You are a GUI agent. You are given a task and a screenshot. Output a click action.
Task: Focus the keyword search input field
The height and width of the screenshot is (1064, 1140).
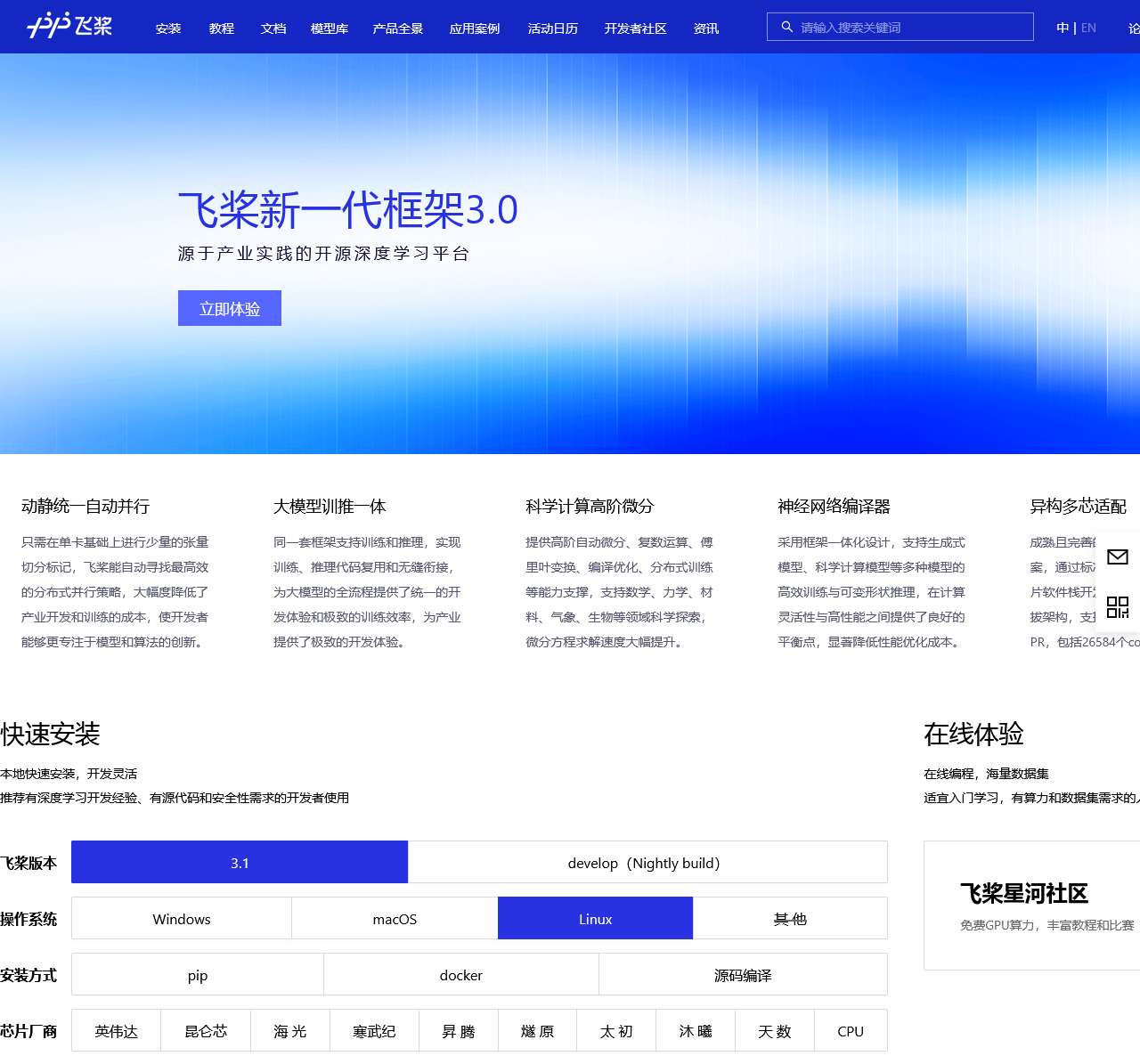pyautogui.click(x=908, y=28)
